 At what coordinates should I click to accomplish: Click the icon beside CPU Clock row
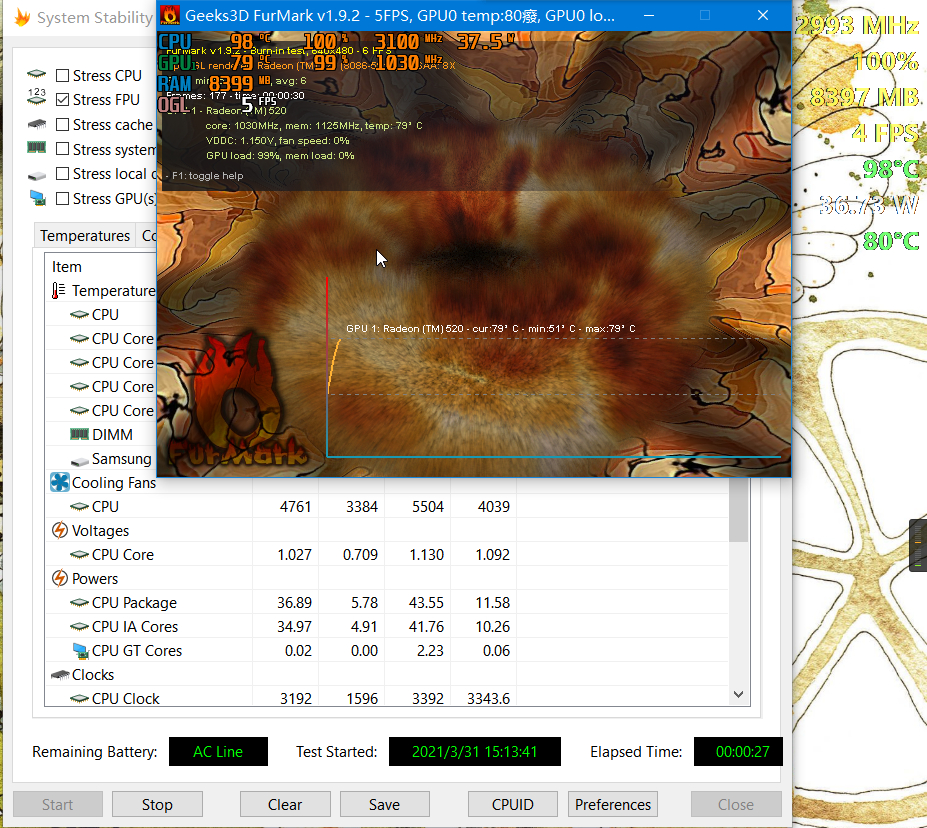coord(79,699)
